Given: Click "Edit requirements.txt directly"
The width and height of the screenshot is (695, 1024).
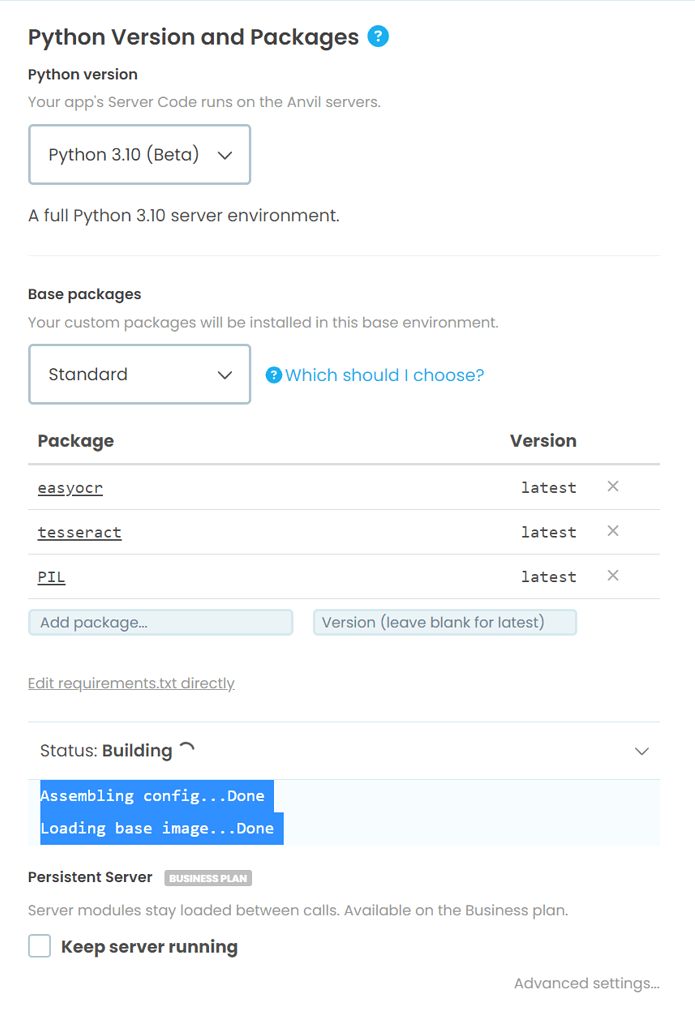Looking at the screenshot, I should tap(131, 683).
